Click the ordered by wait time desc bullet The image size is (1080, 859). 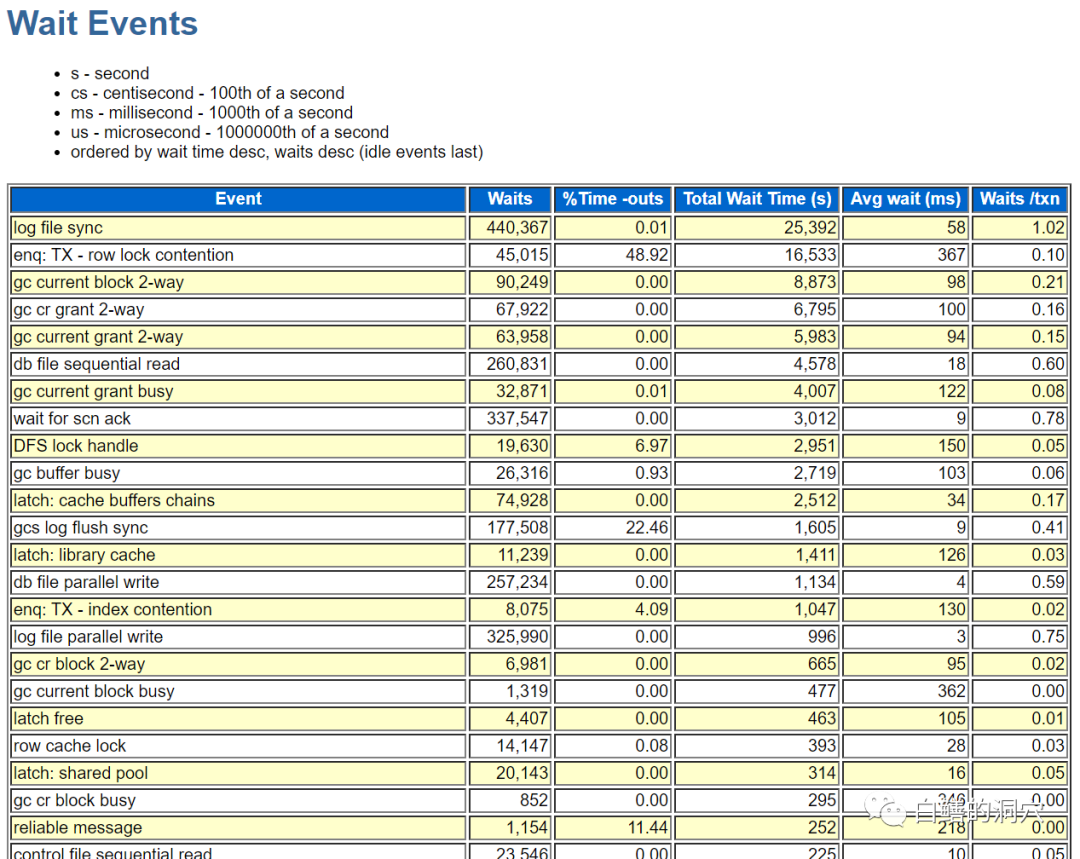[276, 152]
